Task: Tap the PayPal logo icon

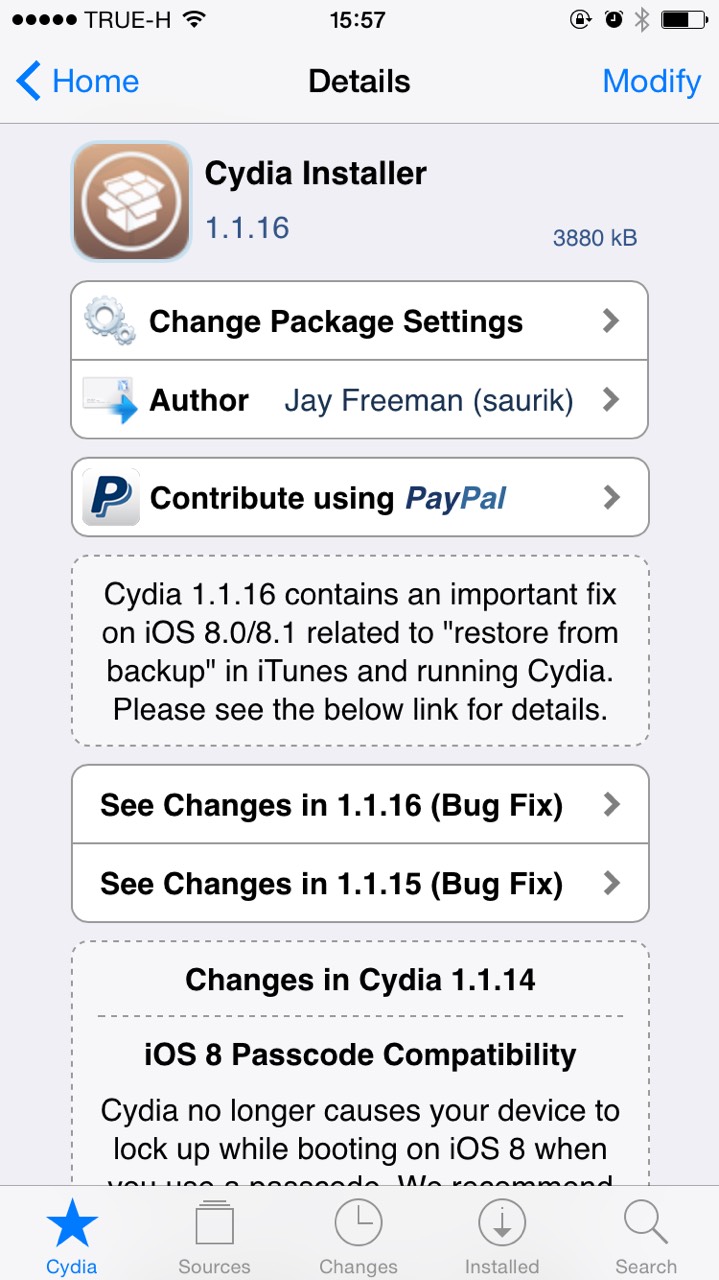Action: [x=110, y=497]
